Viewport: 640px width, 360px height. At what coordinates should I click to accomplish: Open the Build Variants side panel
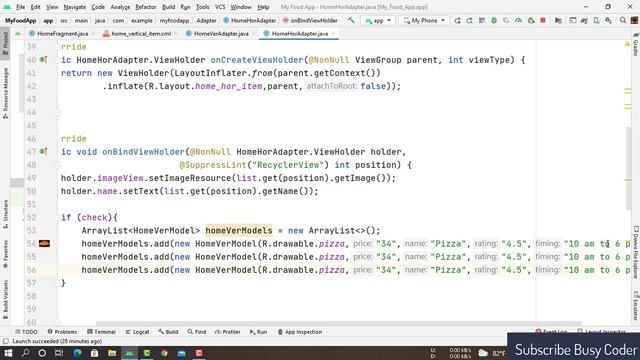tap(5, 299)
